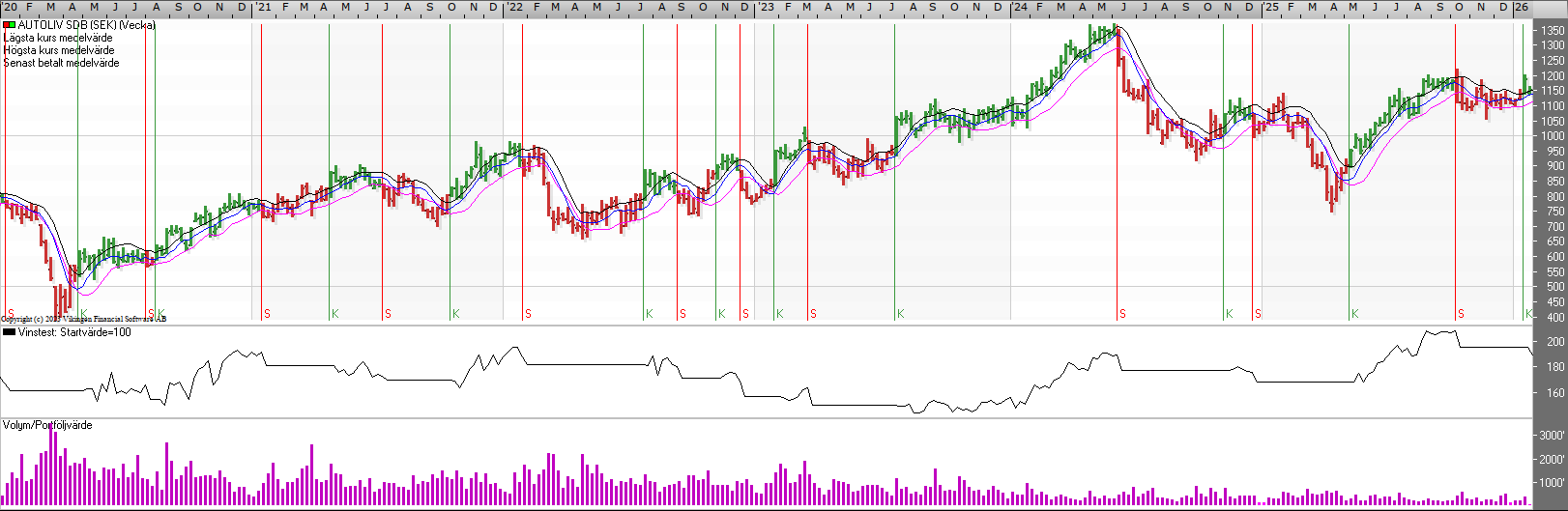Click the S sell signal at the mid-2024 peak

[1122, 314]
